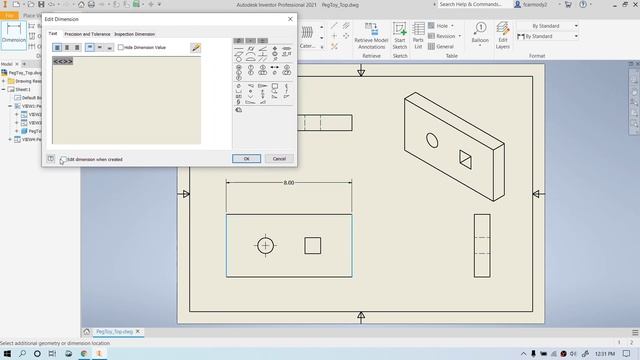Viewport: 640px width, 360px height.
Task: Expand the VIEW4 tree node
Action: [x=10, y=140]
